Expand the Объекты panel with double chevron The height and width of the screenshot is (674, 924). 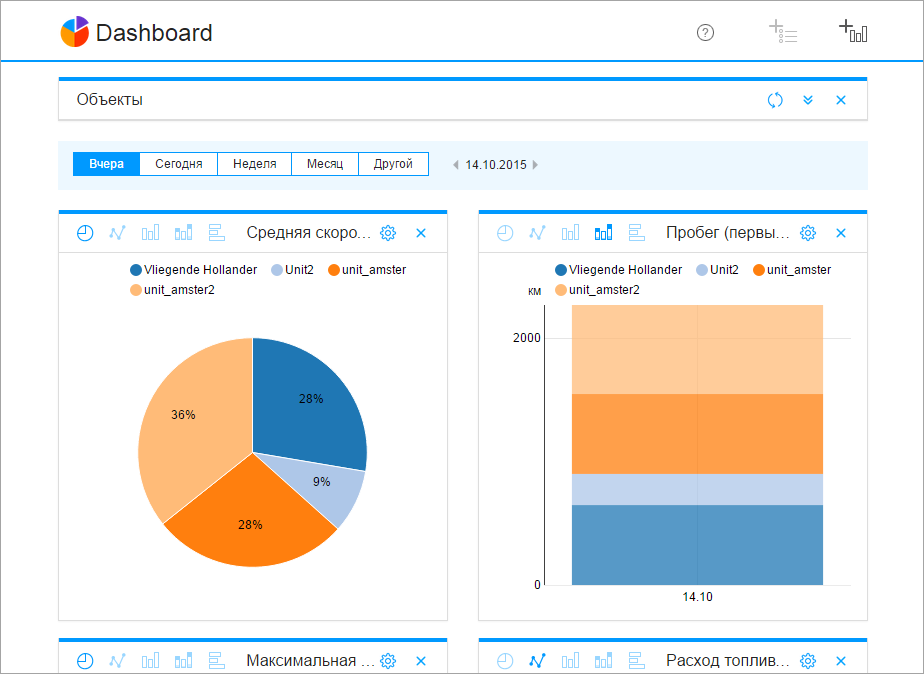tap(808, 100)
